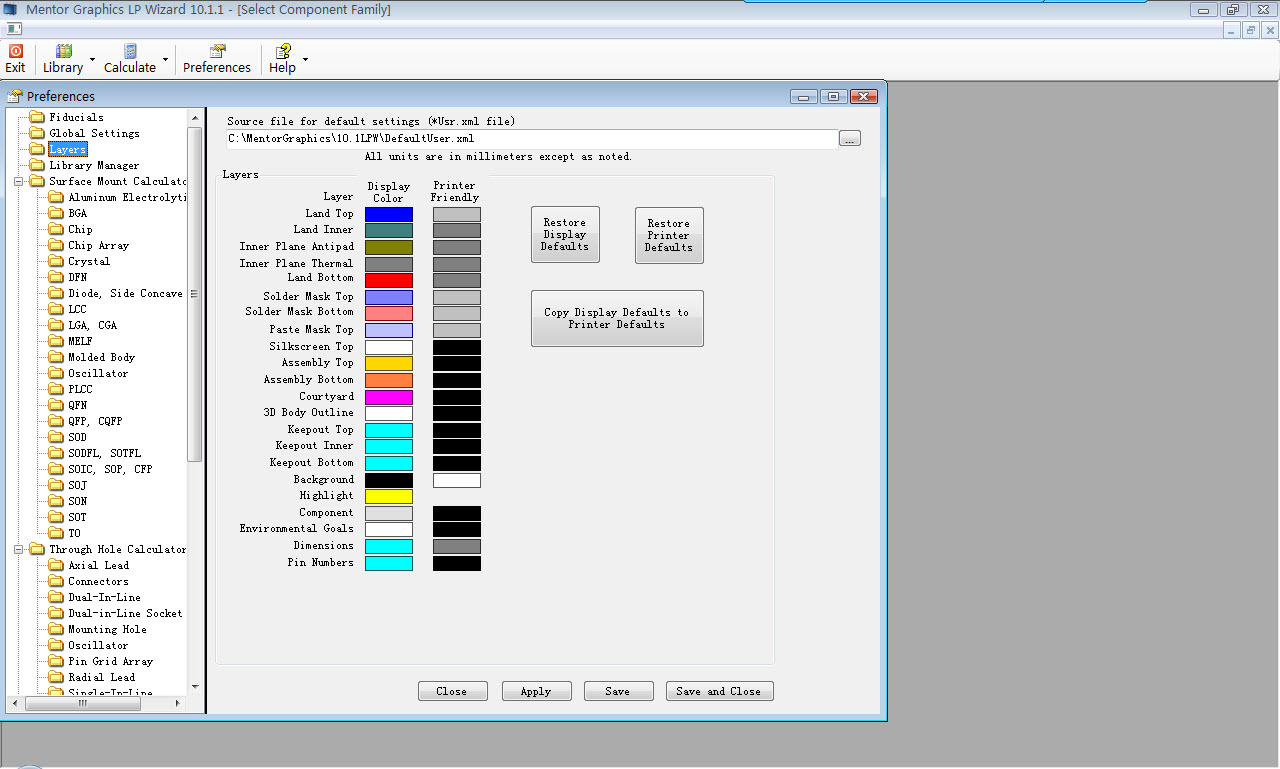Collapse the Through Hole Calculator tree node
The height and width of the screenshot is (769, 1280).
pos(18,549)
